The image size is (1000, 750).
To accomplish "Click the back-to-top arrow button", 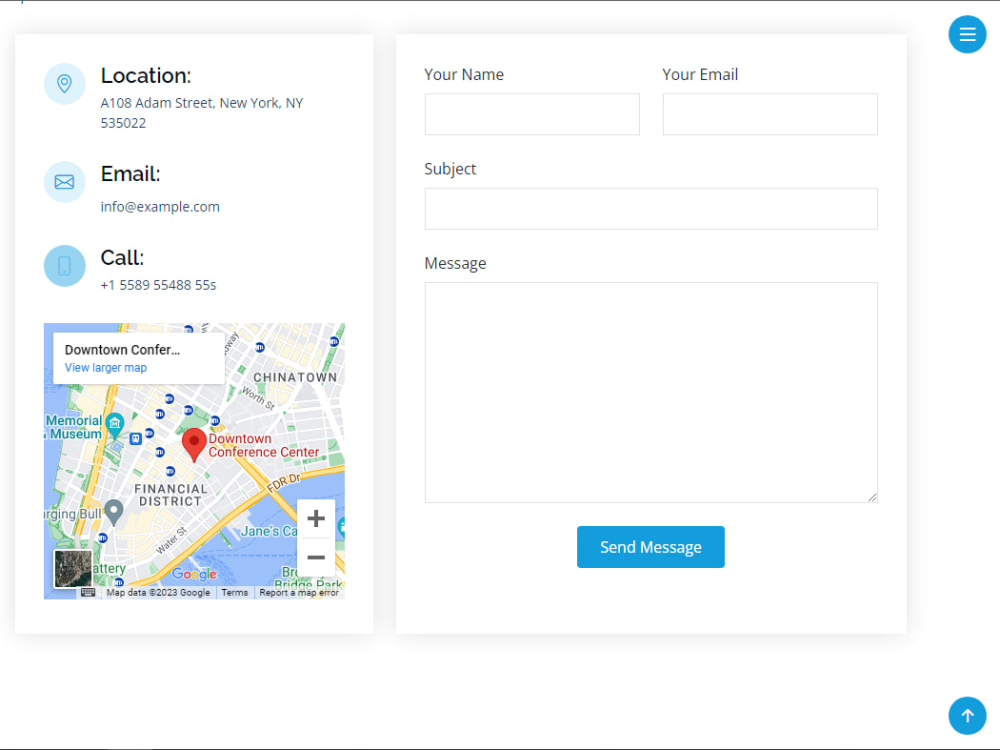I will (x=967, y=716).
